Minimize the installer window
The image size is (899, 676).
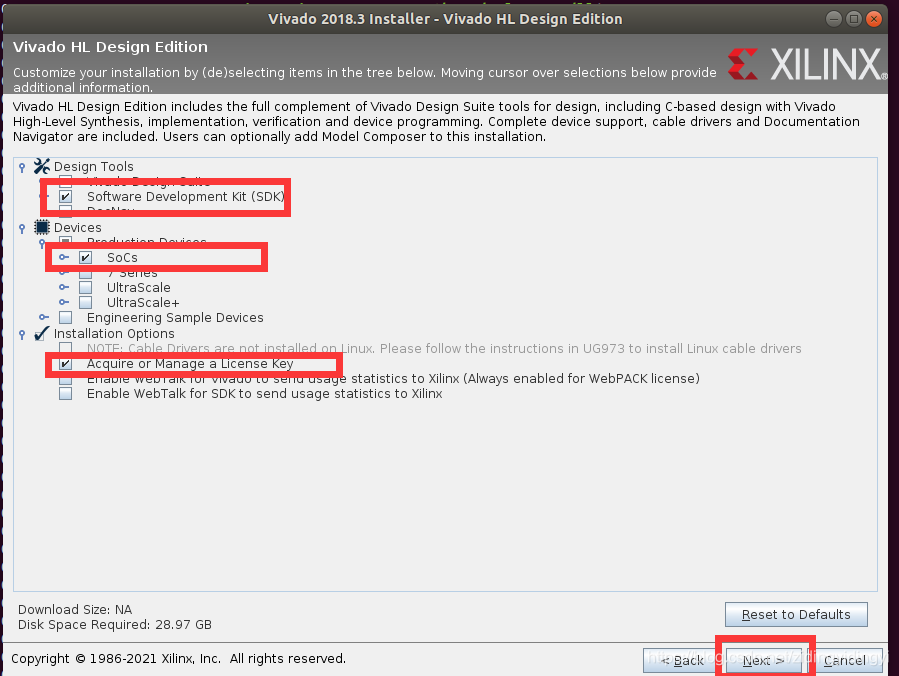(834, 19)
